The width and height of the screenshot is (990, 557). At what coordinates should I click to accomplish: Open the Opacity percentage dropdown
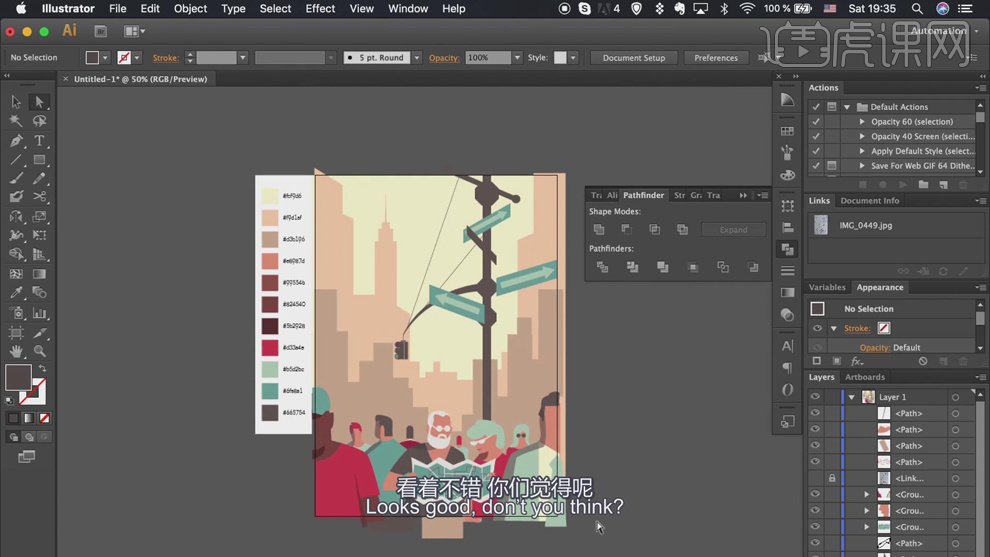pos(517,58)
